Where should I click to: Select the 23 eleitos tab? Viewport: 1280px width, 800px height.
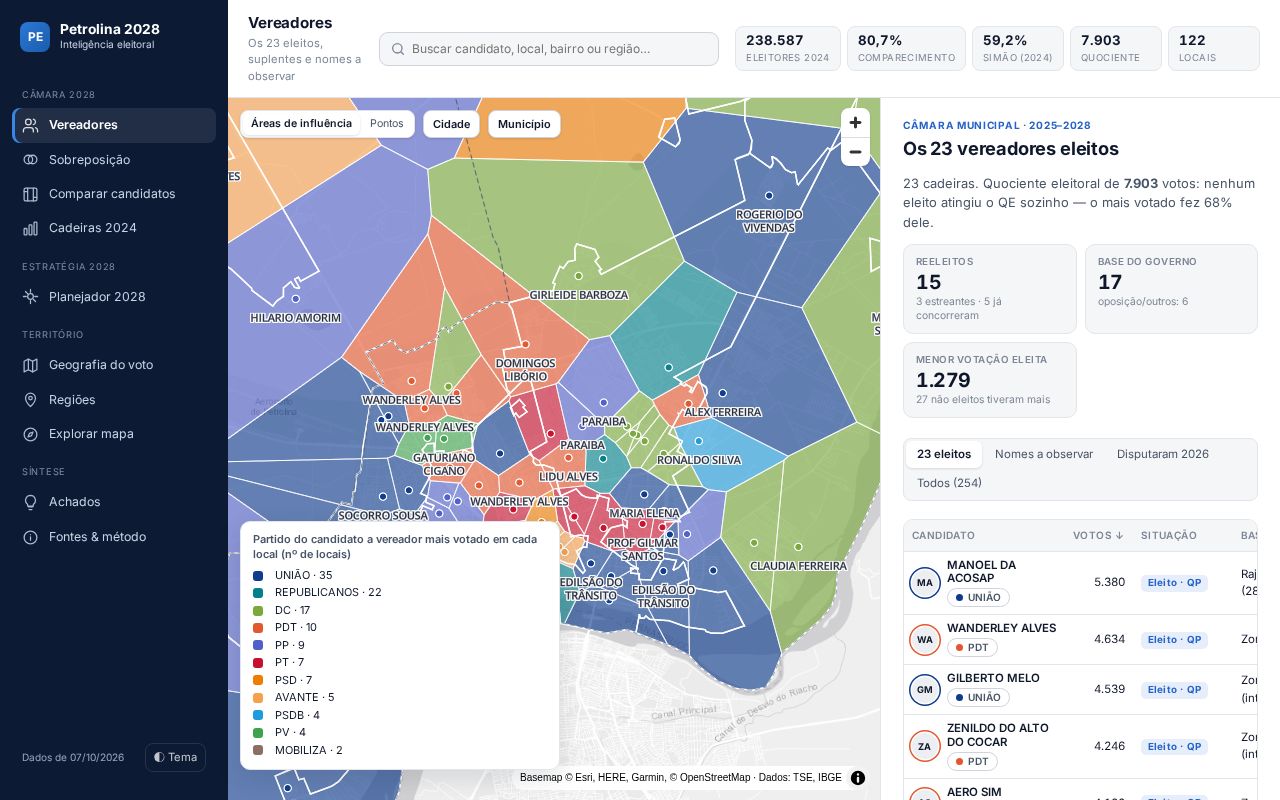coord(944,454)
